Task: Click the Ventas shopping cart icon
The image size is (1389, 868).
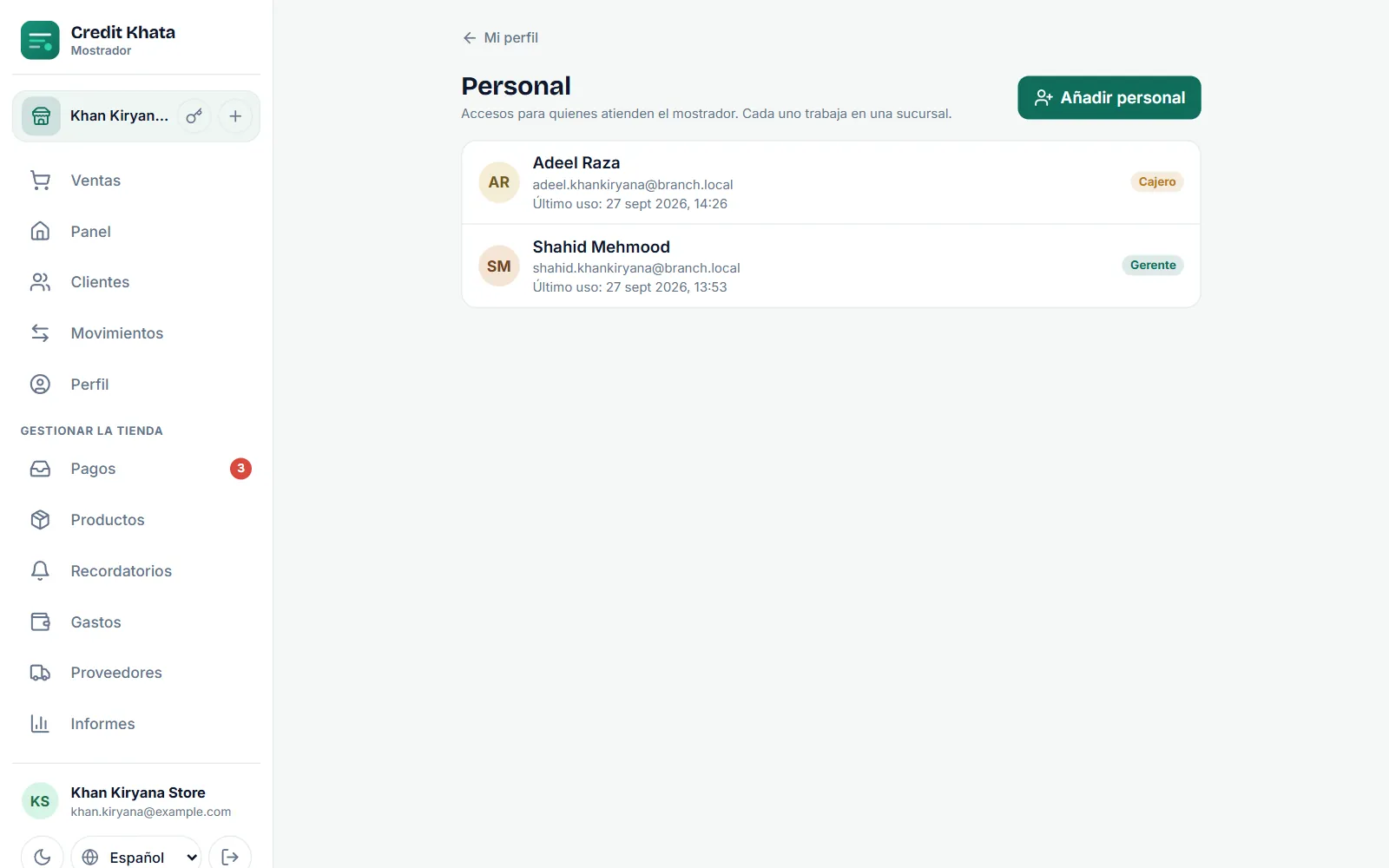Action: click(x=40, y=181)
